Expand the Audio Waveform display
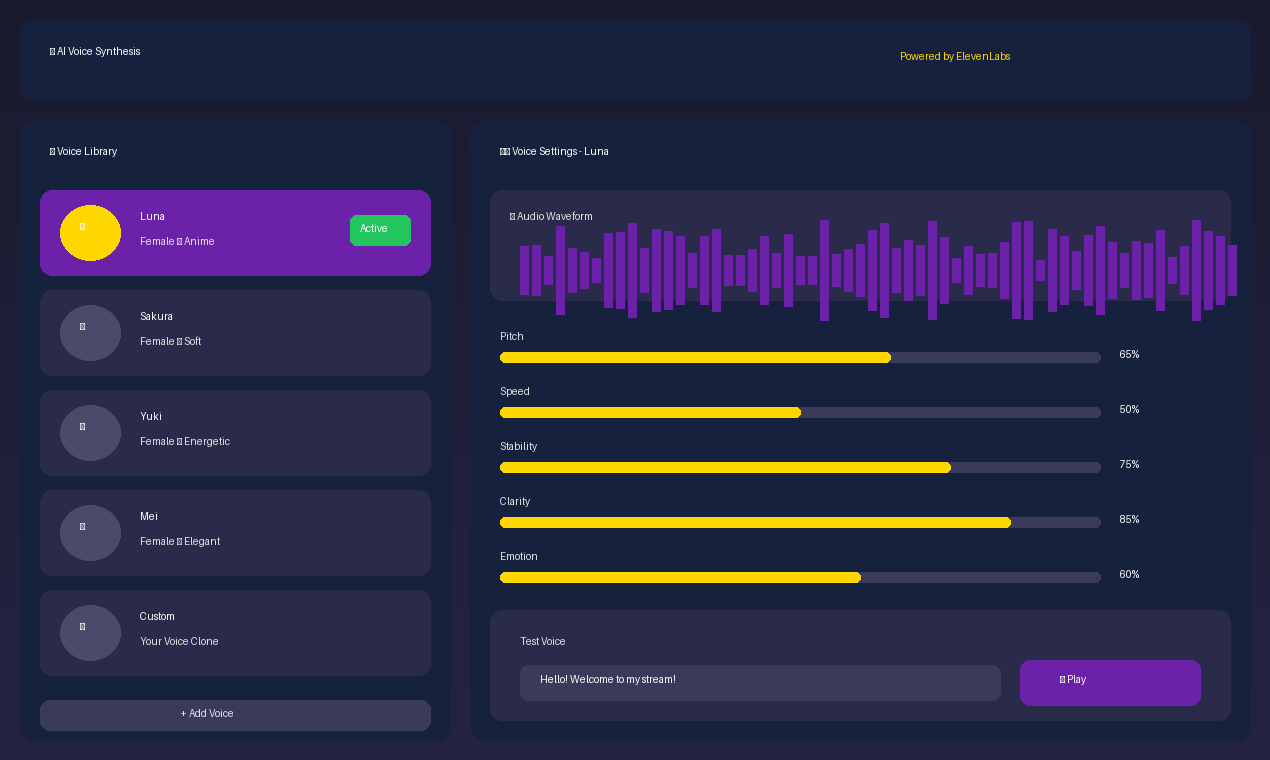1270x760 pixels. point(860,248)
